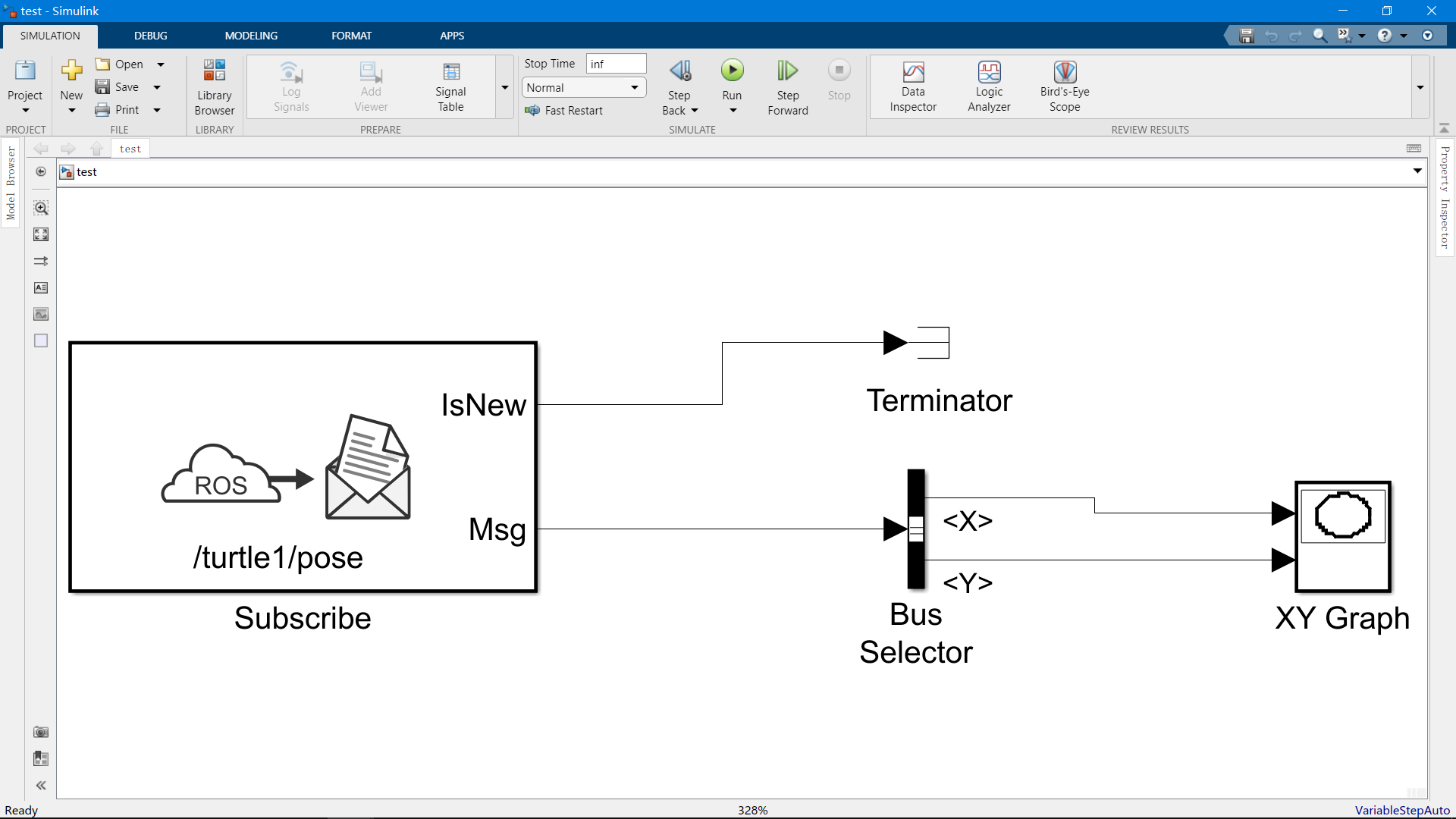Open the Save dropdown arrow

point(157,87)
